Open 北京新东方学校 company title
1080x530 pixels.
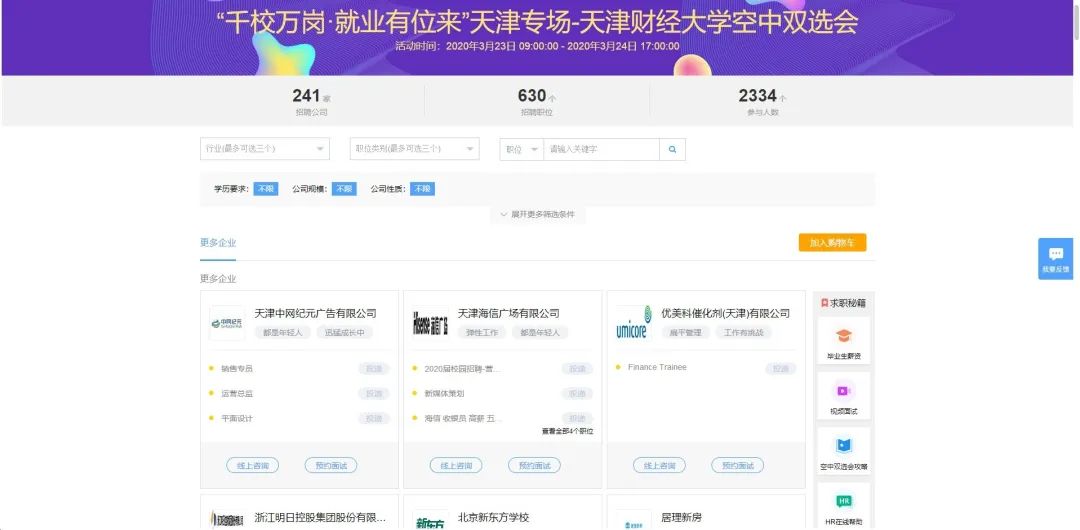pos(493,518)
